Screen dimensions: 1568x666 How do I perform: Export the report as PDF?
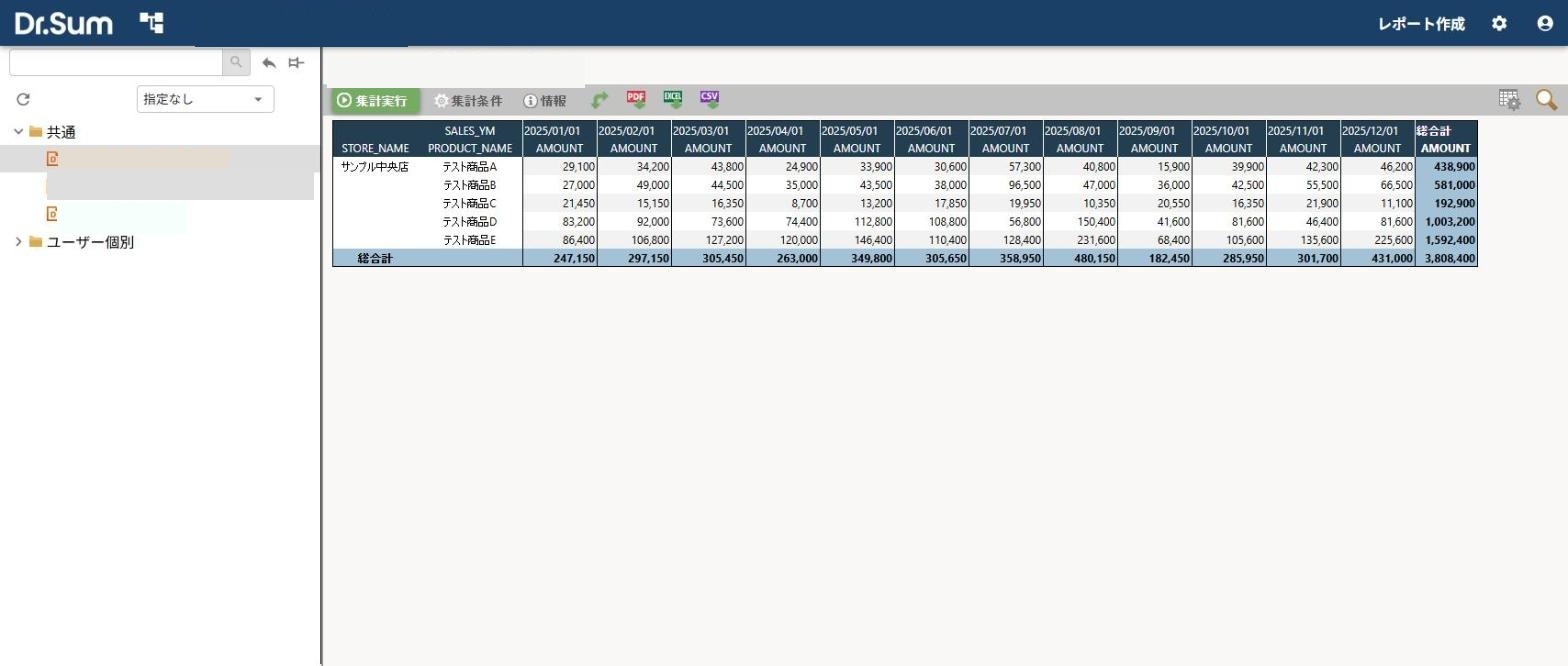pyautogui.click(x=636, y=99)
